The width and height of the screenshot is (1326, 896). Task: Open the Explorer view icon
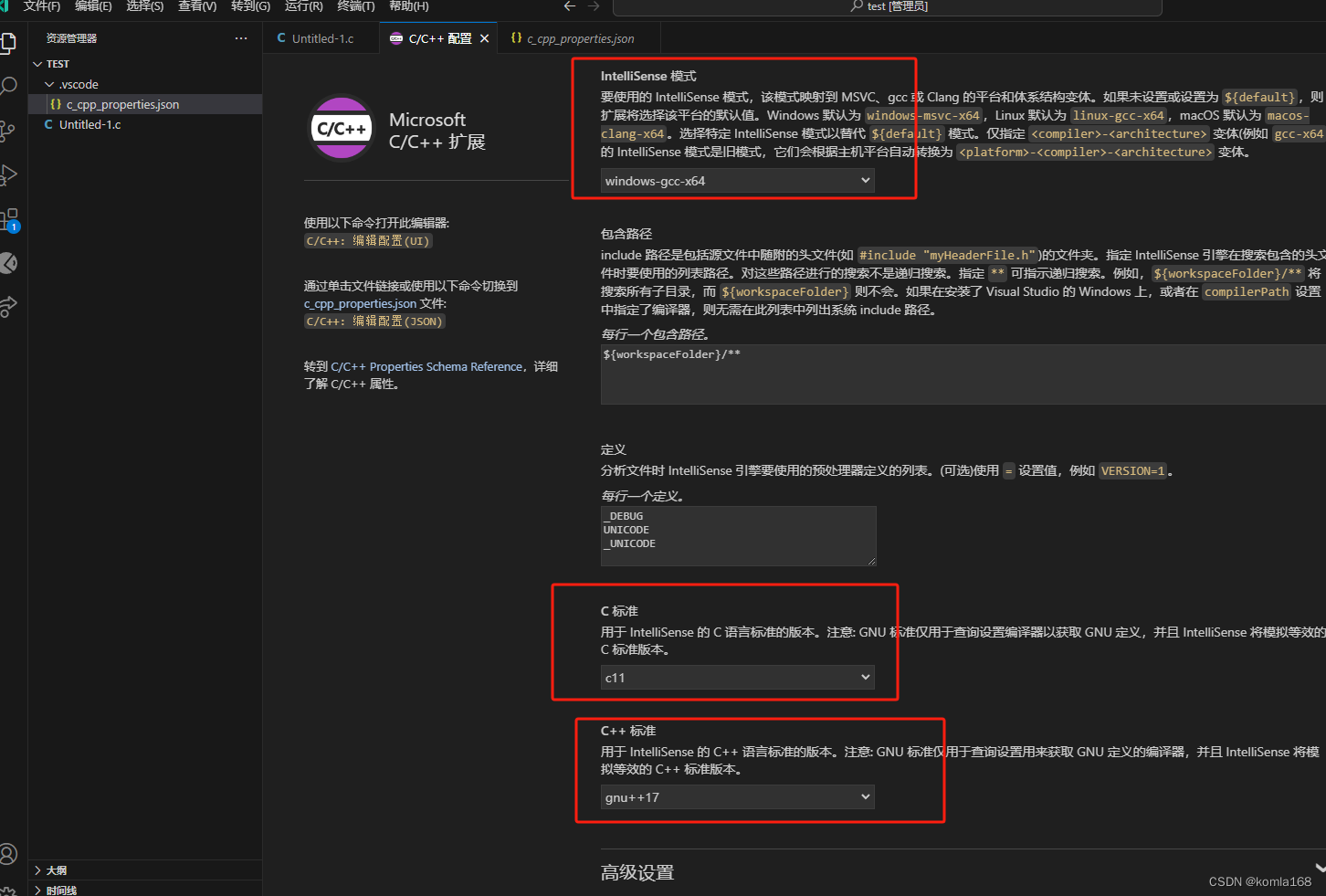click(10, 42)
